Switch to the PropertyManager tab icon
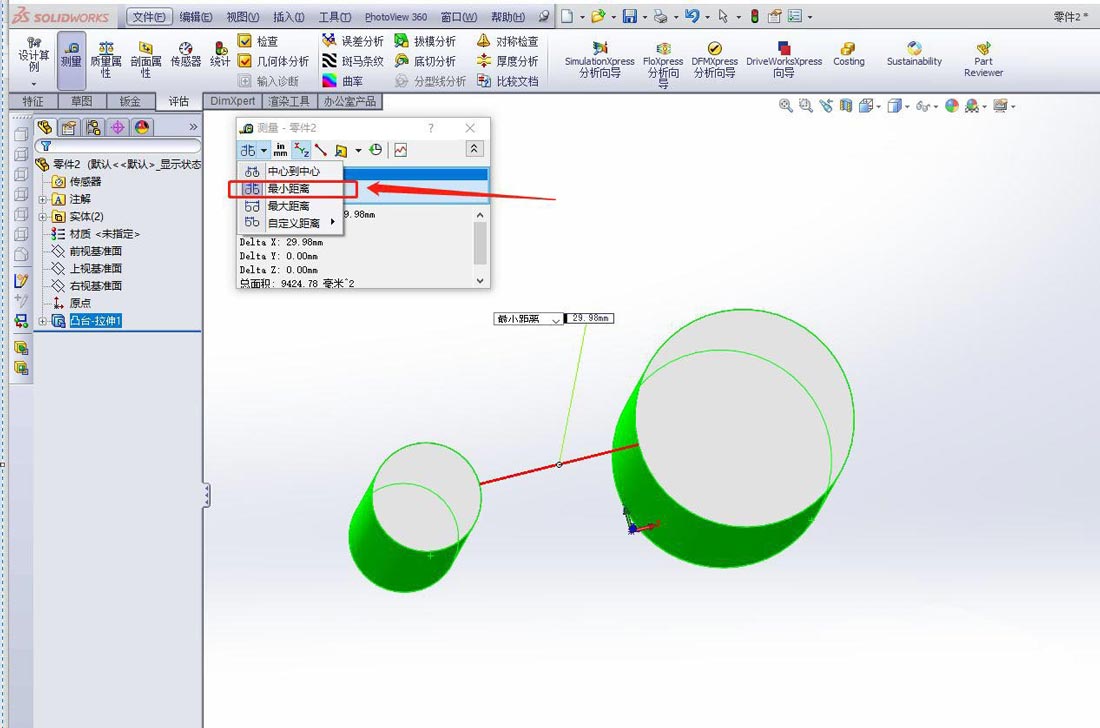 pos(69,127)
